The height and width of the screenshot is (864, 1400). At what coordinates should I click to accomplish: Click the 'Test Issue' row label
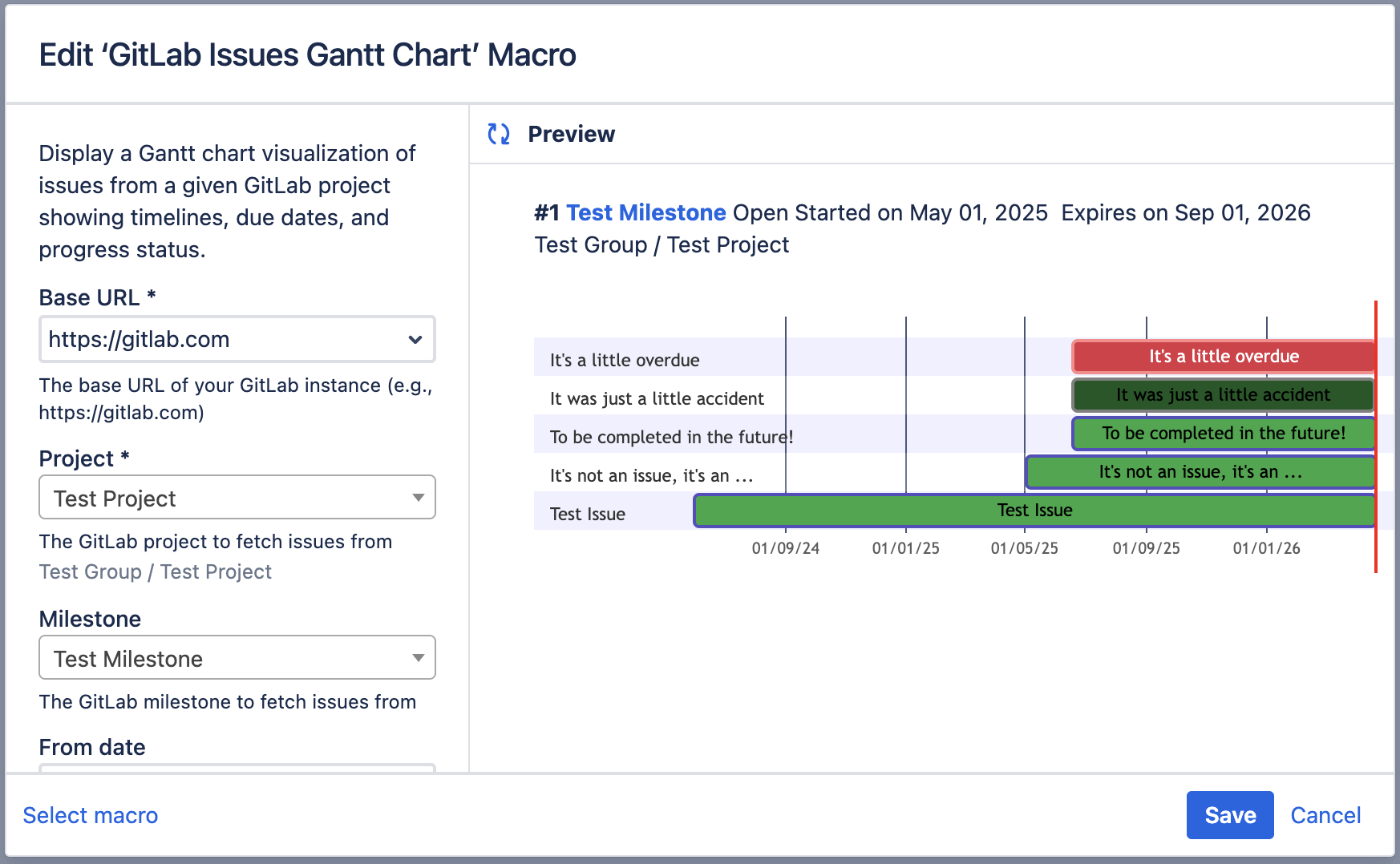point(588,515)
